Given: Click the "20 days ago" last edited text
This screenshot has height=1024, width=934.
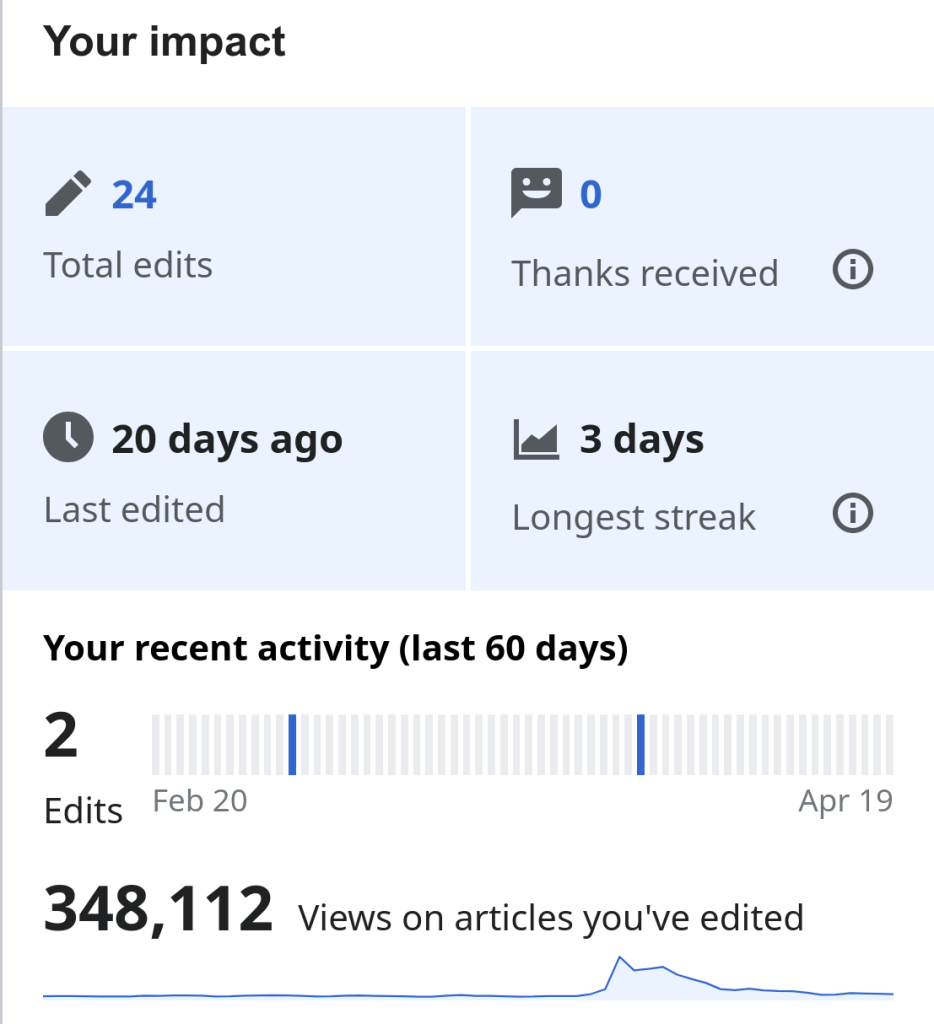Looking at the screenshot, I should [227, 440].
